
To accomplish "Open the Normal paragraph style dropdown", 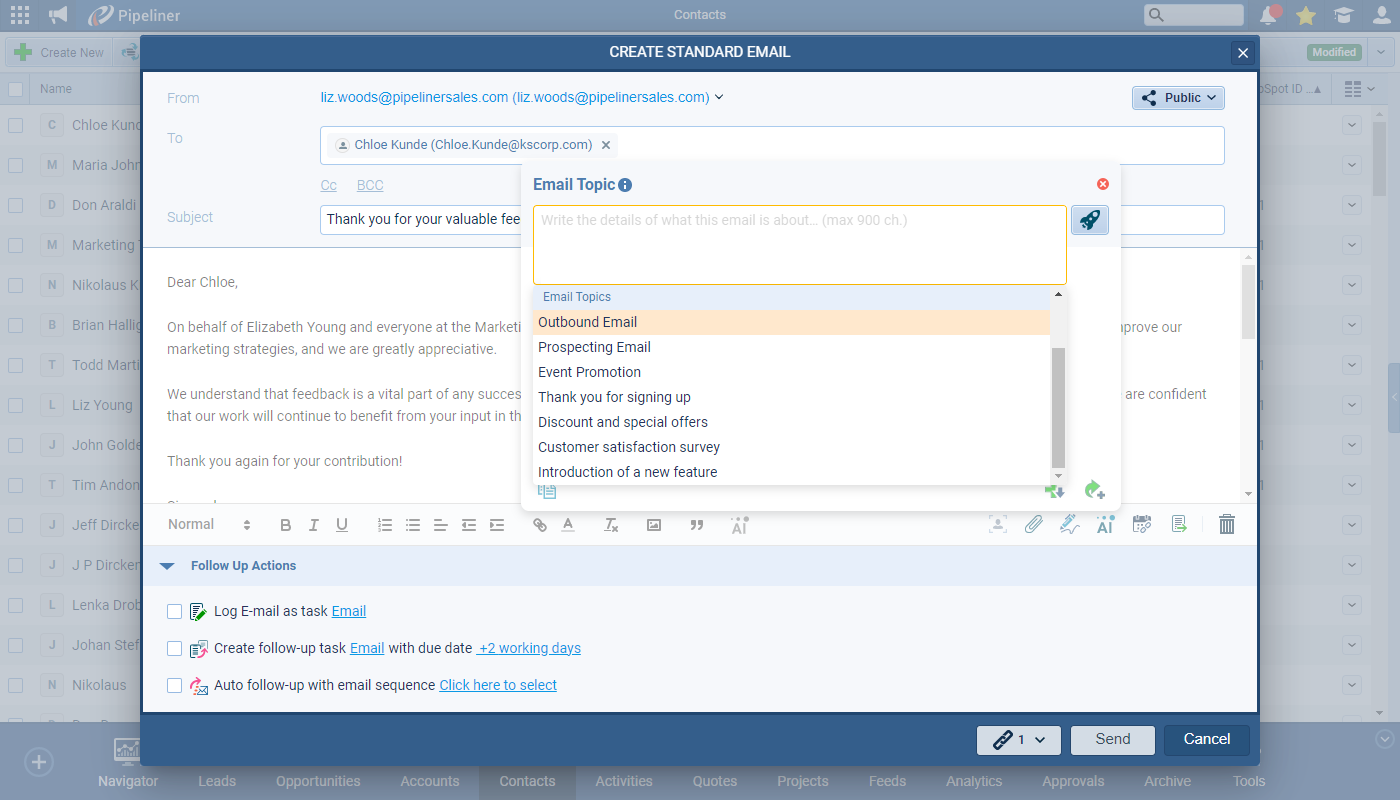I will coord(209,525).
